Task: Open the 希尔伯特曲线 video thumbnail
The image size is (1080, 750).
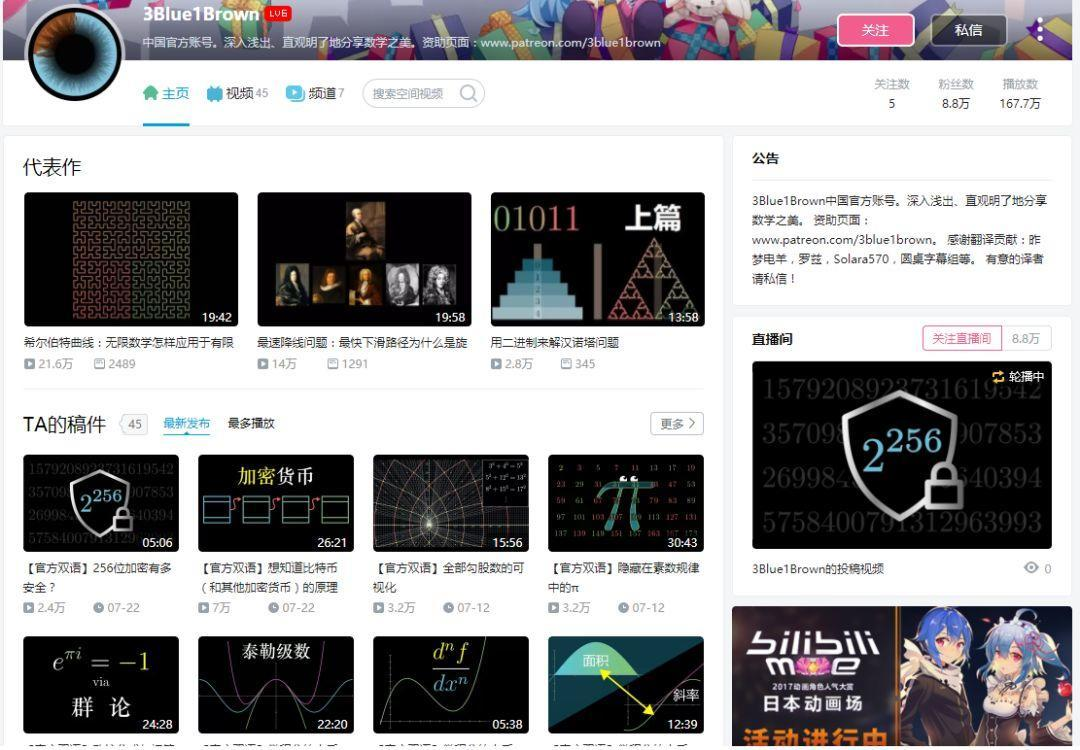Action: [131, 259]
